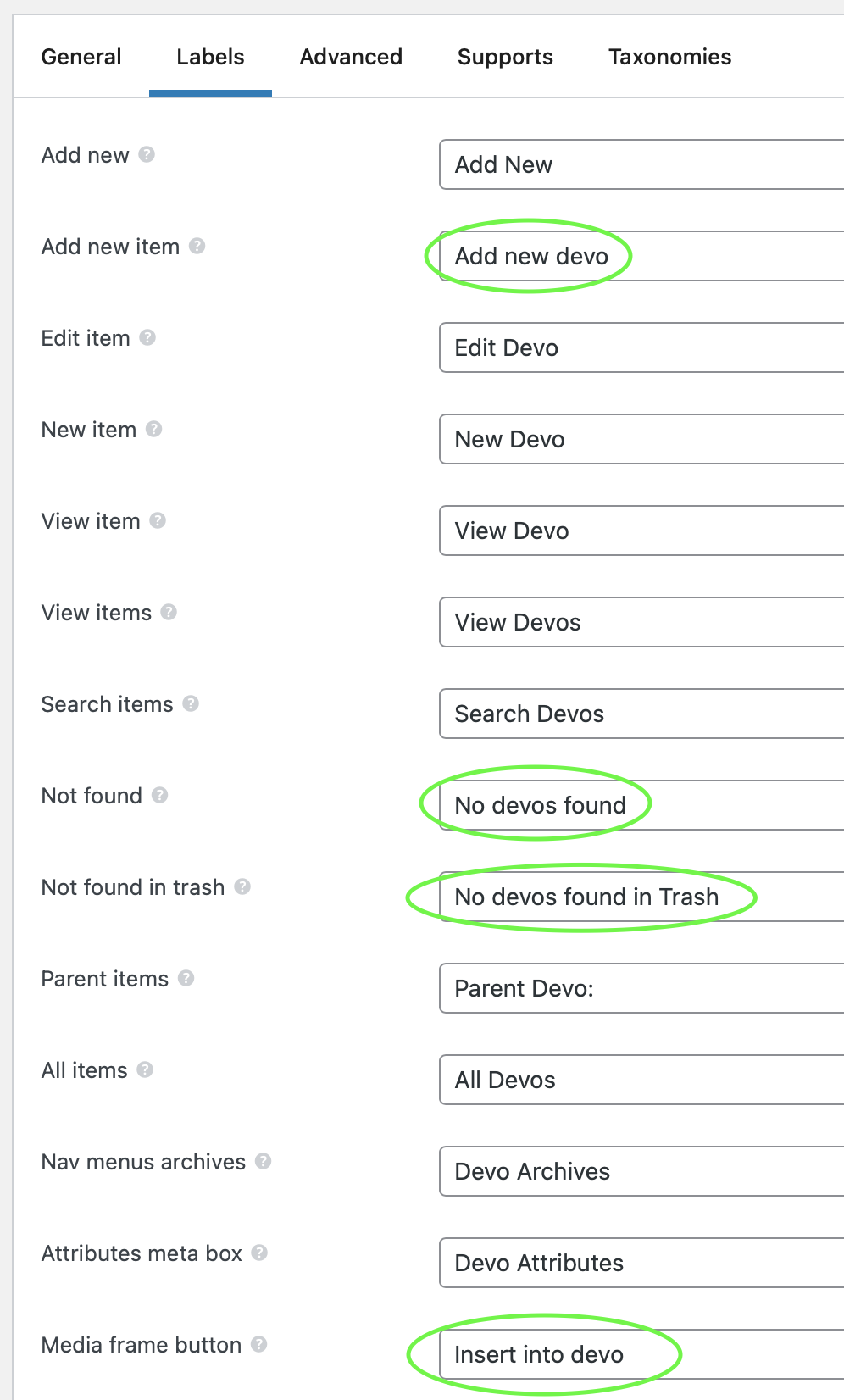This screenshot has height=1400, width=844.
Task: Click help icon beside Attributes meta box
Action: point(259,1253)
